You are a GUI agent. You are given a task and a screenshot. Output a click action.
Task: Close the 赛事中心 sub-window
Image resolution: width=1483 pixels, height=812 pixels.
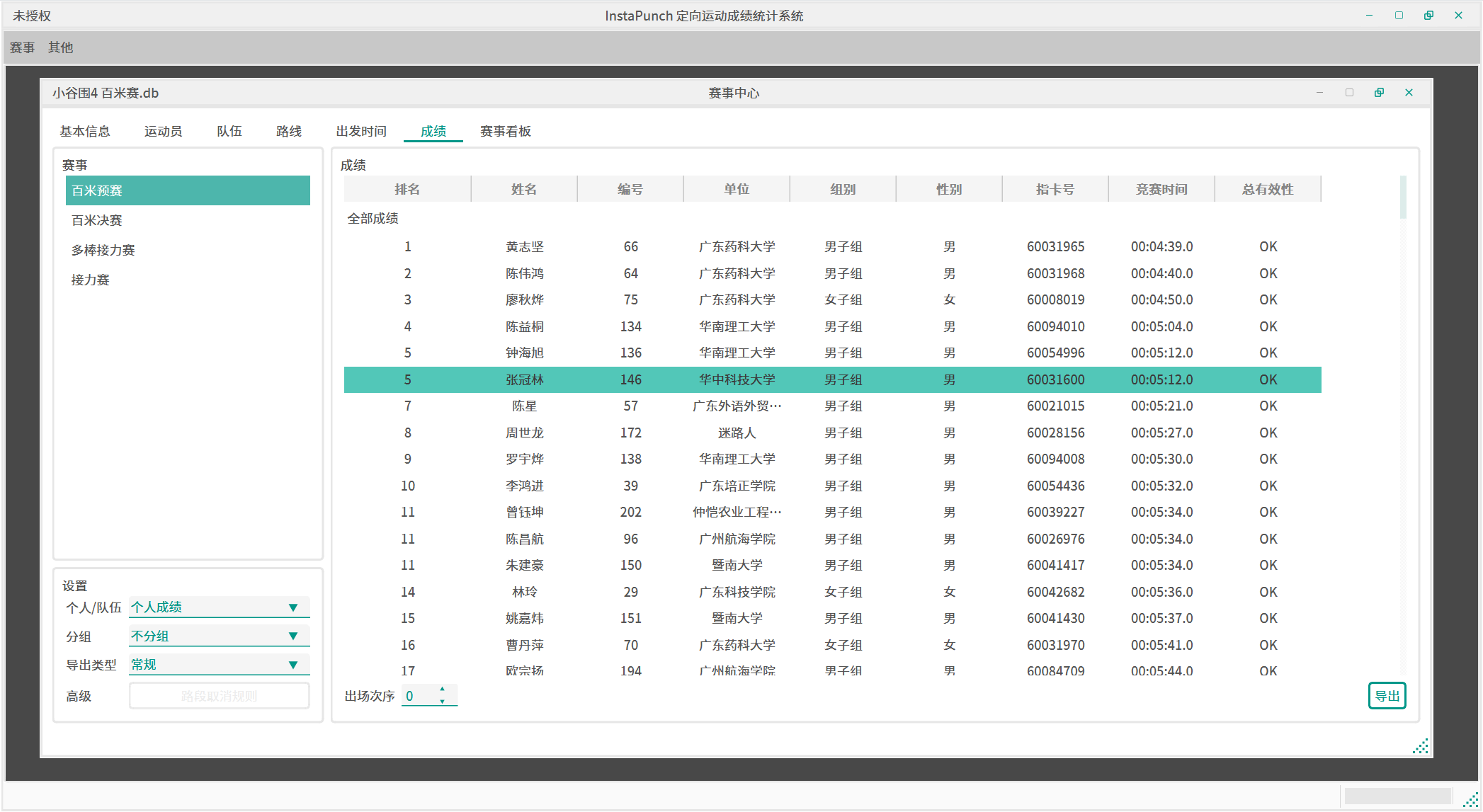pos(1409,93)
